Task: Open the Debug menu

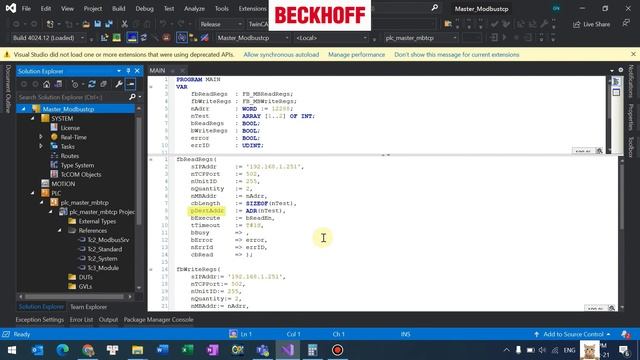Action: [144, 9]
